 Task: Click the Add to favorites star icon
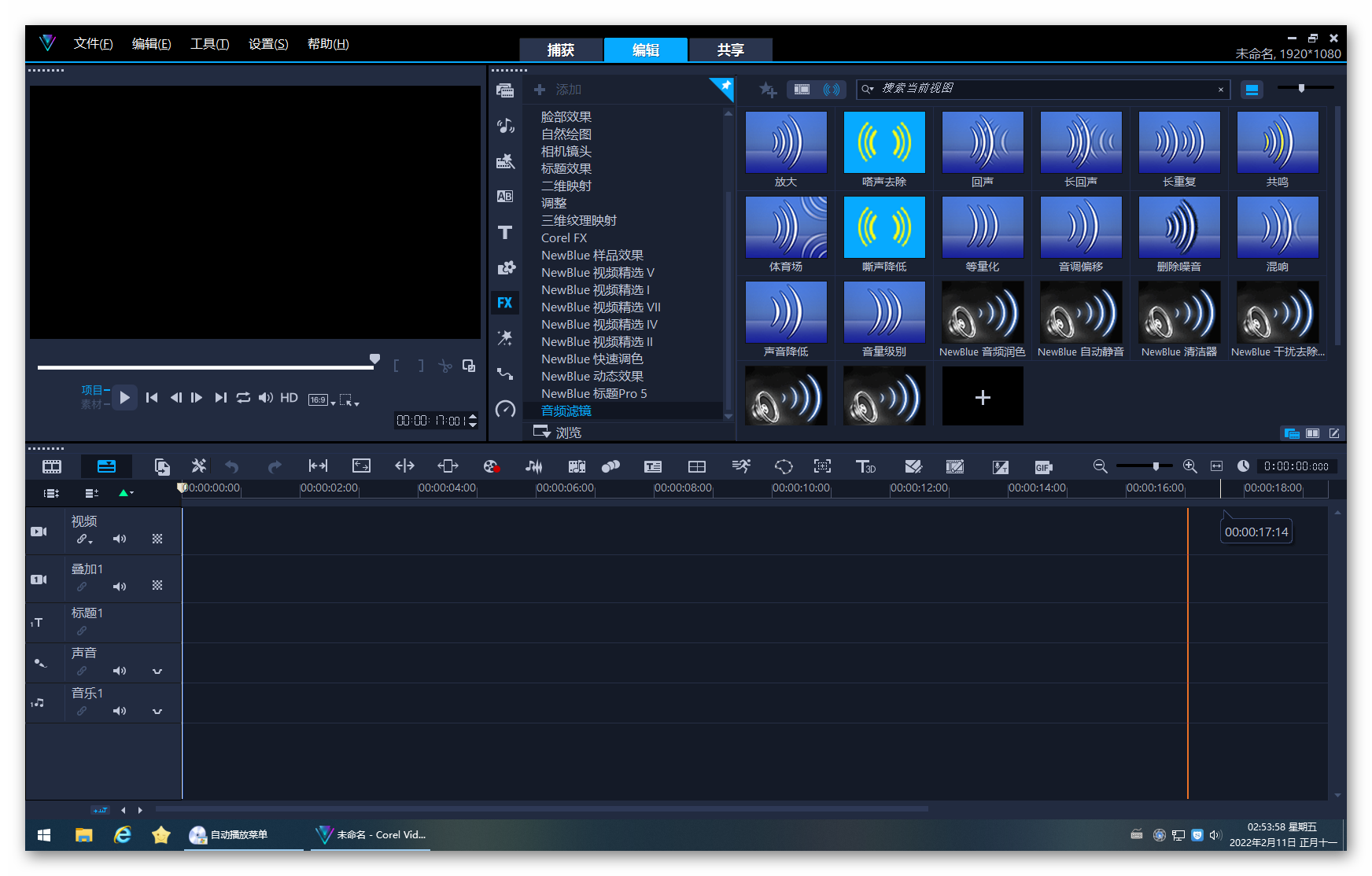point(768,90)
